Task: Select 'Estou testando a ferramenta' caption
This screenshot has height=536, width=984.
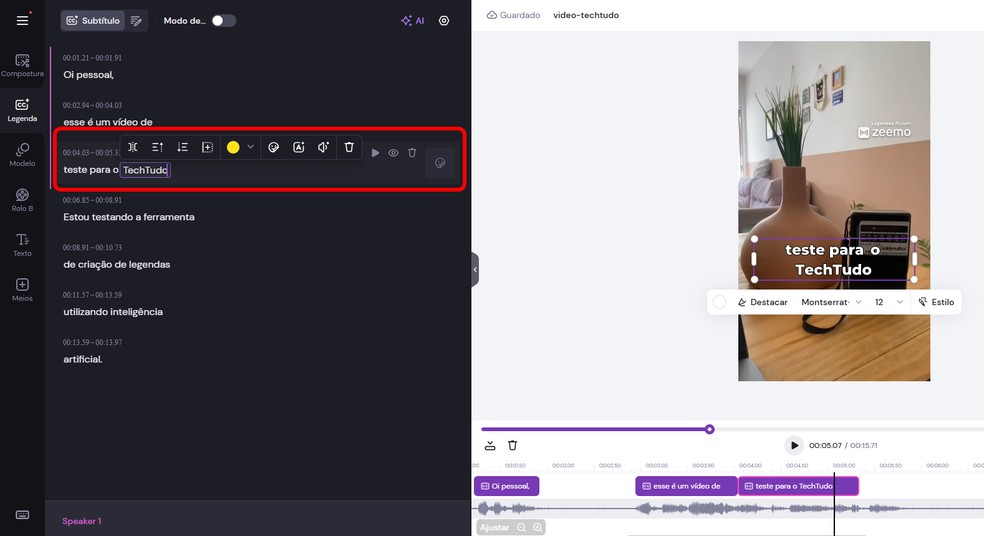Action: pos(129,217)
